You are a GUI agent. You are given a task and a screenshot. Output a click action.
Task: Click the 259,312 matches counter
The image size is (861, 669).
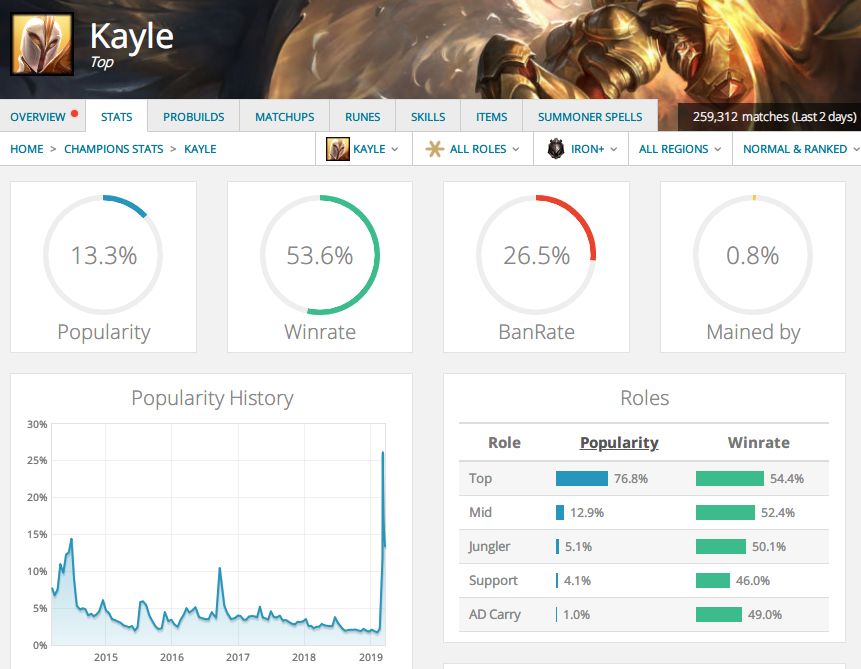click(x=774, y=116)
